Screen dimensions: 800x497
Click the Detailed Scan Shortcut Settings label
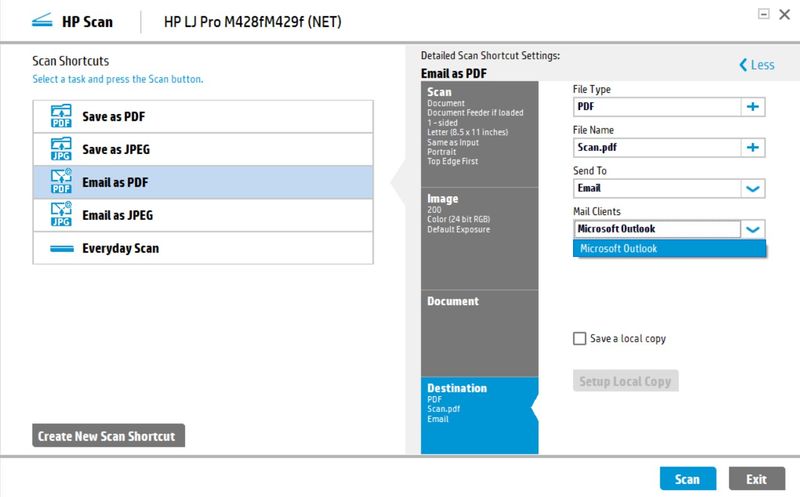490,56
